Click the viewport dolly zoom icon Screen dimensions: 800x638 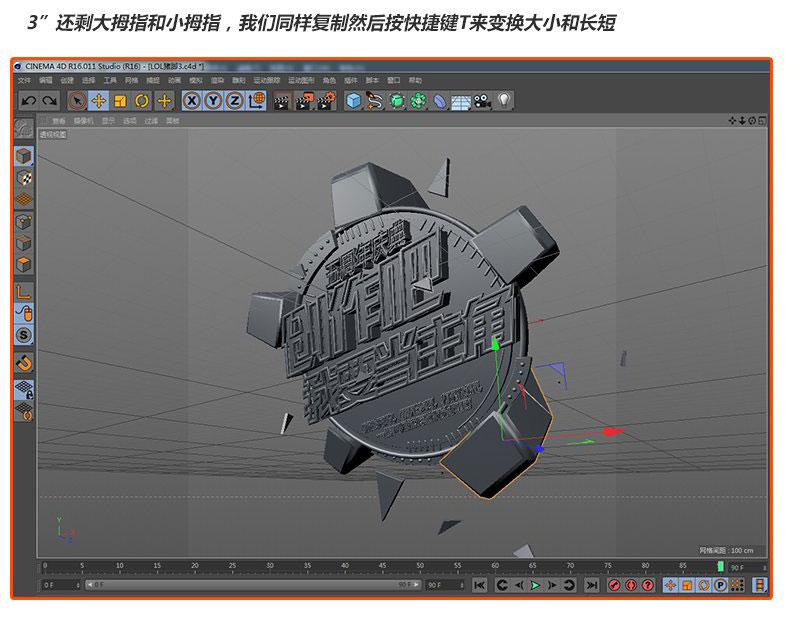[x=742, y=120]
